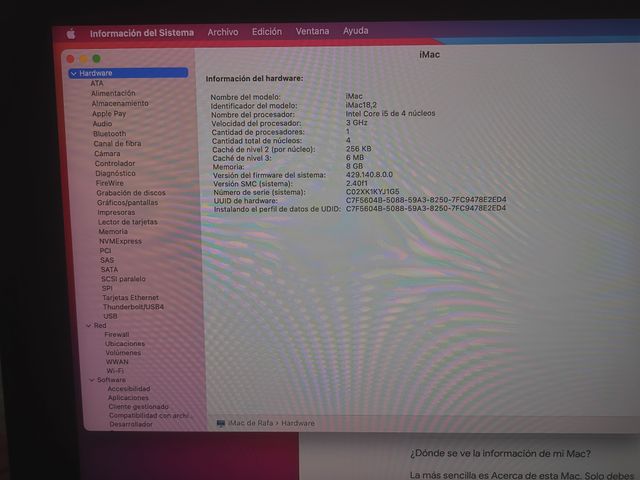Click the UUID de hardware value
The image size is (640, 480).
[x=426, y=200]
